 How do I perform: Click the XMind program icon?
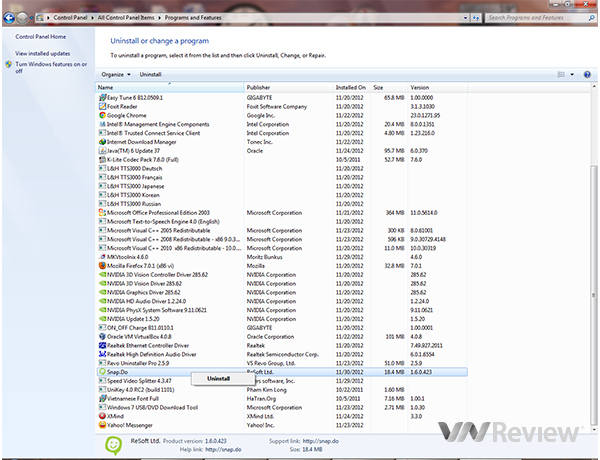click(x=102, y=416)
